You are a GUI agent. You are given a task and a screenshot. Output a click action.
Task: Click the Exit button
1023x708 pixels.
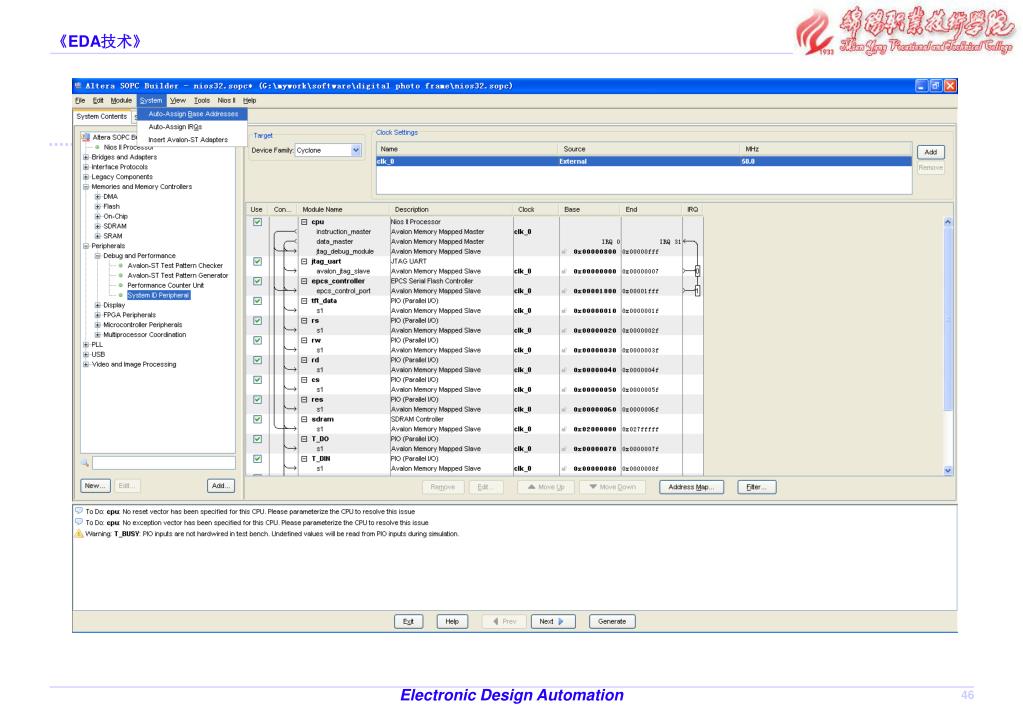(408, 621)
